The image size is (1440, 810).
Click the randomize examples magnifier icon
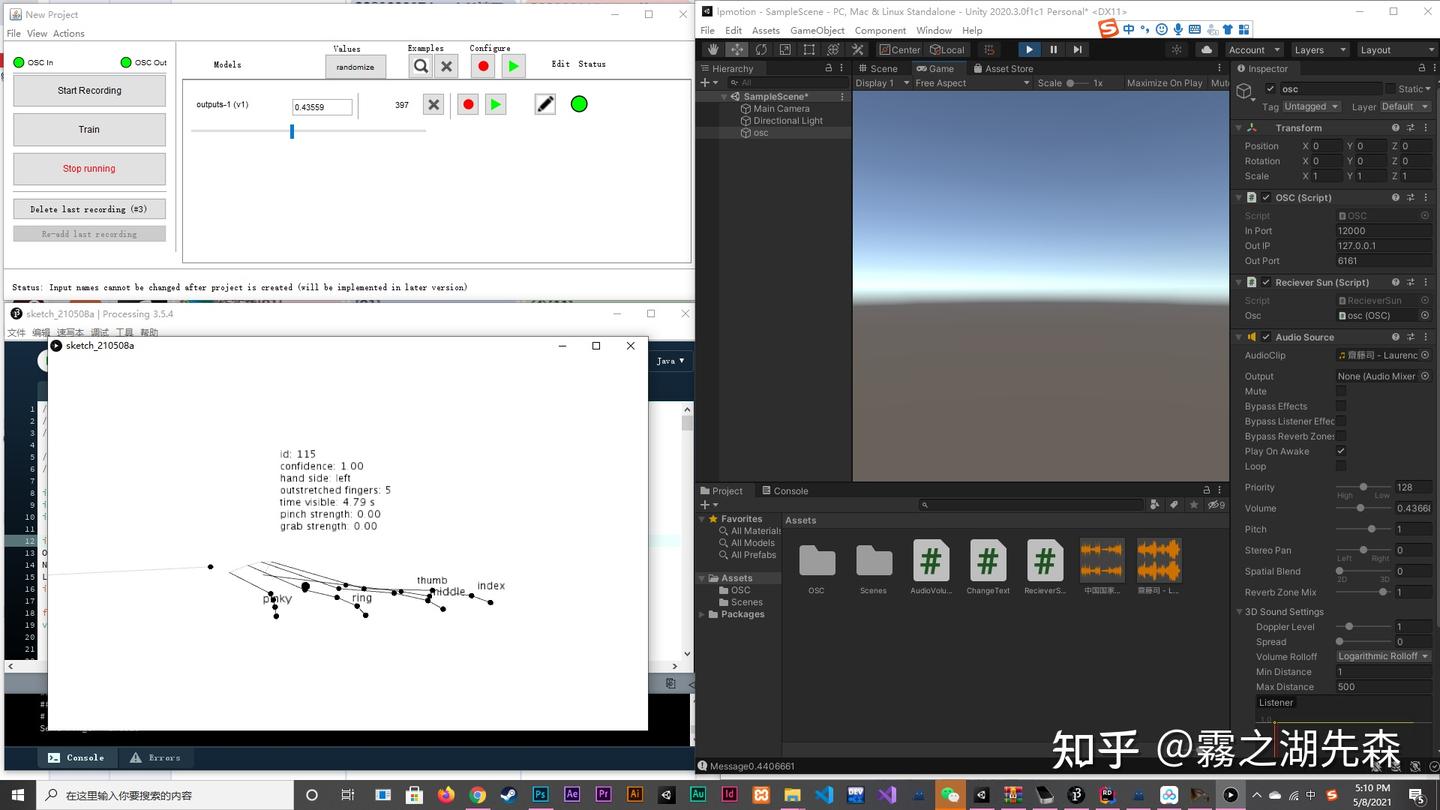click(420, 66)
